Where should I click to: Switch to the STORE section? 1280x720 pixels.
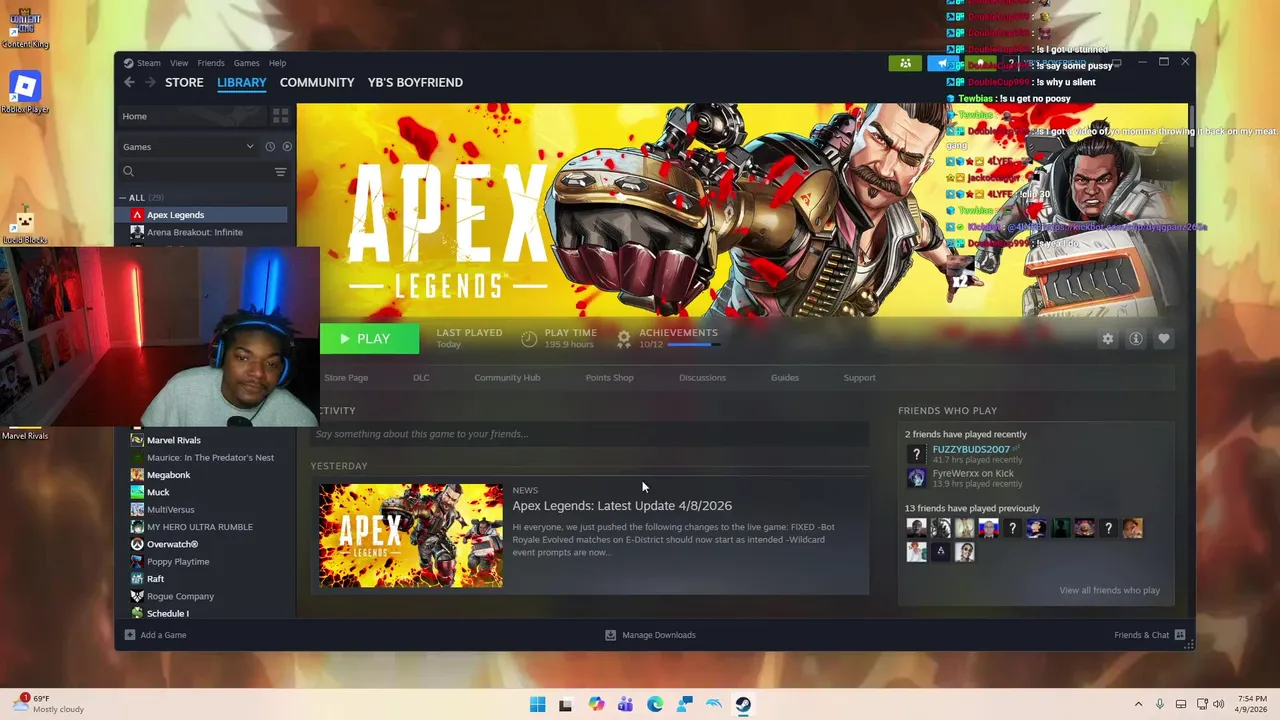click(x=184, y=82)
